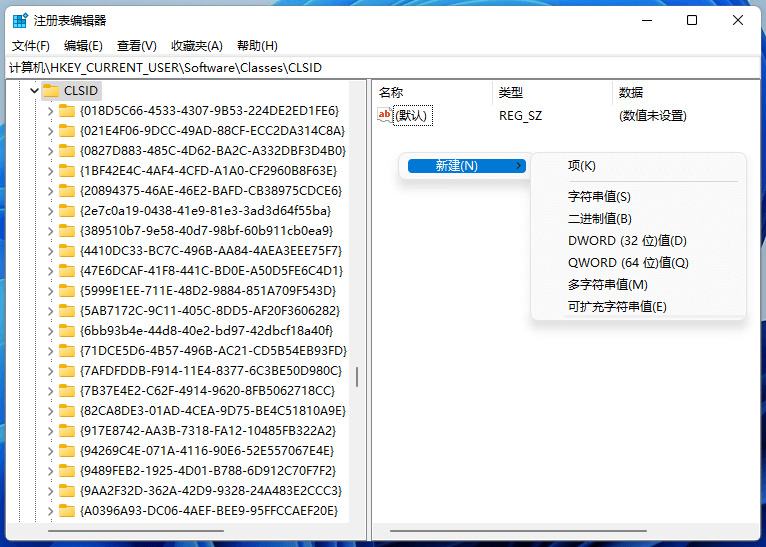Expand the {7AFDFDDB-F914-11E4-8377-6C3BE50D980C} key
The height and width of the screenshot is (547, 766).
(51, 371)
